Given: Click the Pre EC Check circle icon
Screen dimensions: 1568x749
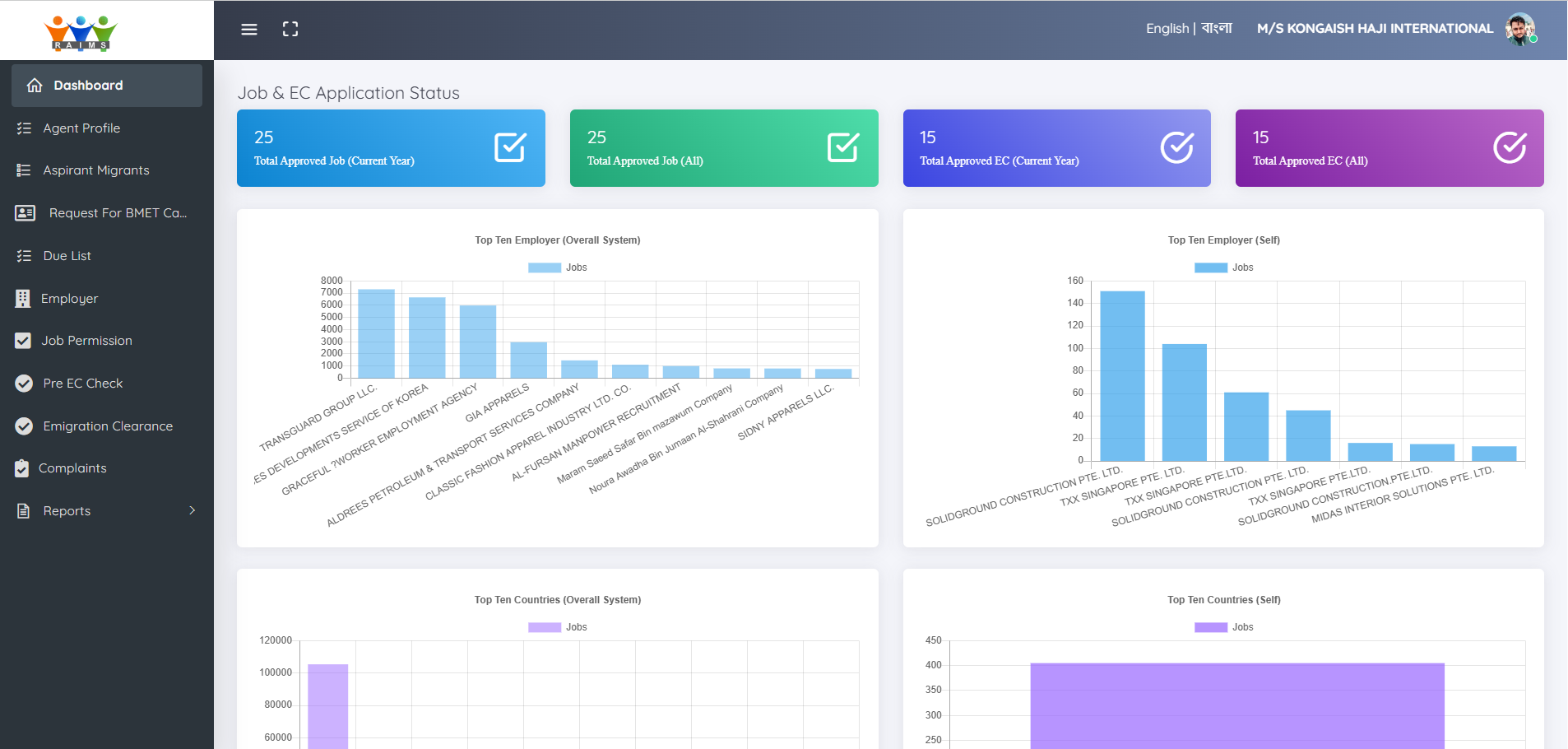Looking at the screenshot, I should tap(25, 384).
